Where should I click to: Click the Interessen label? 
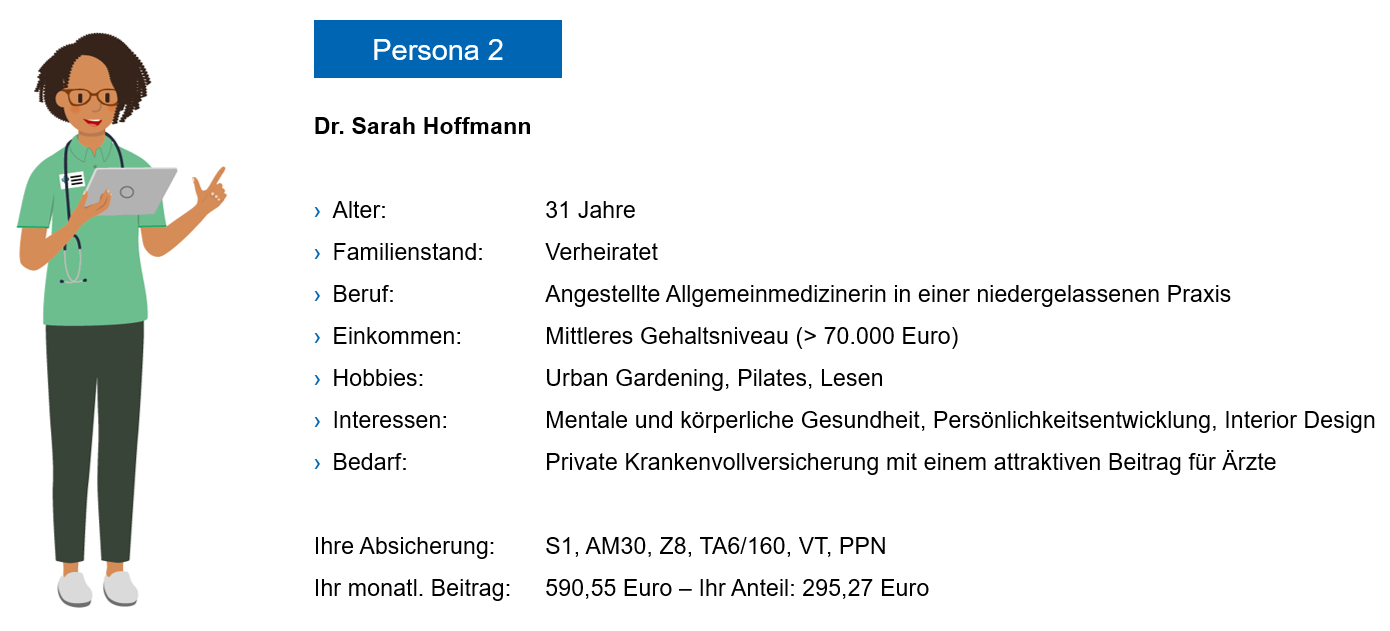[390, 421]
